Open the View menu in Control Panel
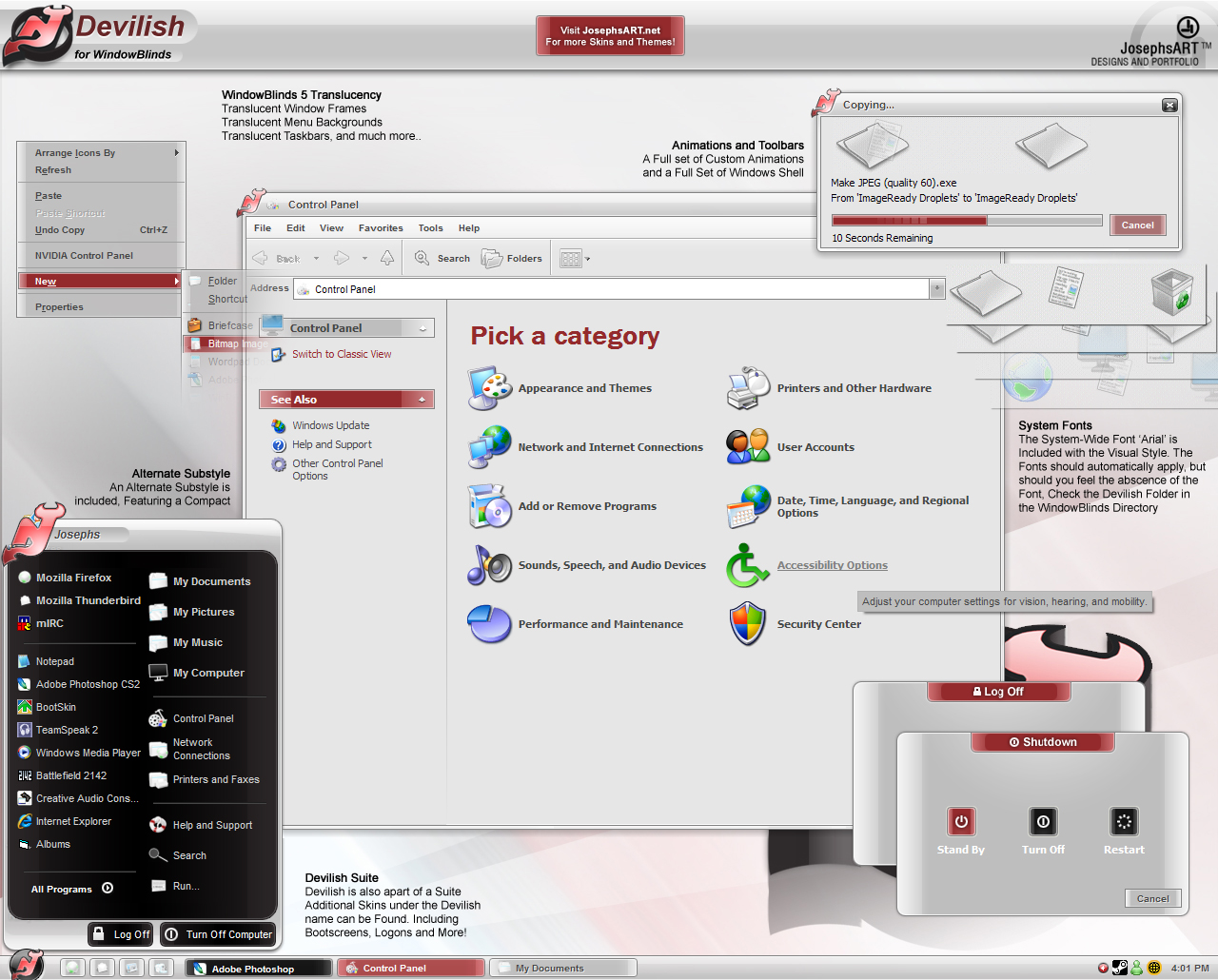Image resolution: width=1218 pixels, height=980 pixels. point(331,228)
